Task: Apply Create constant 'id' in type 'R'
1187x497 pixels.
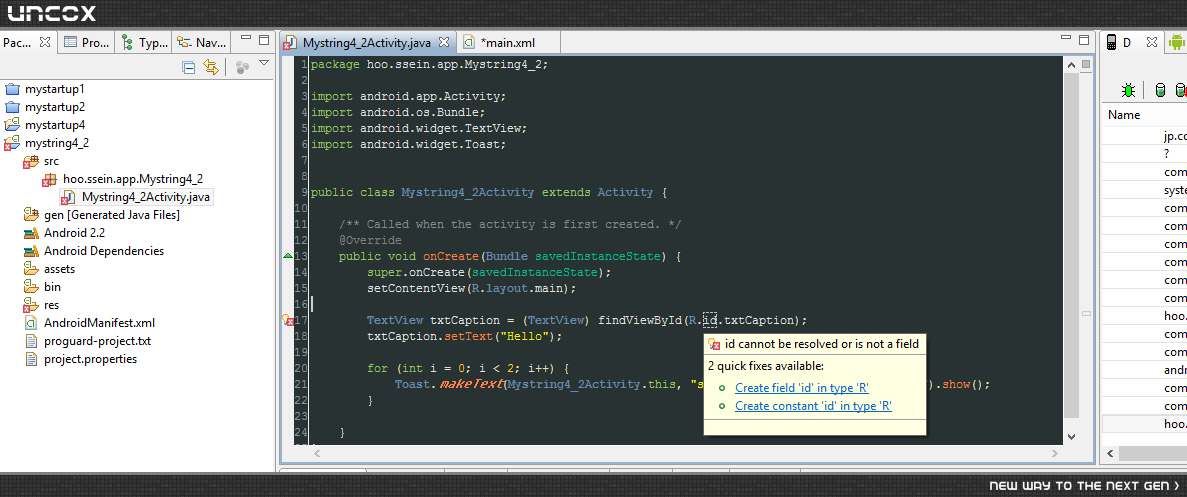Action: click(x=813, y=406)
